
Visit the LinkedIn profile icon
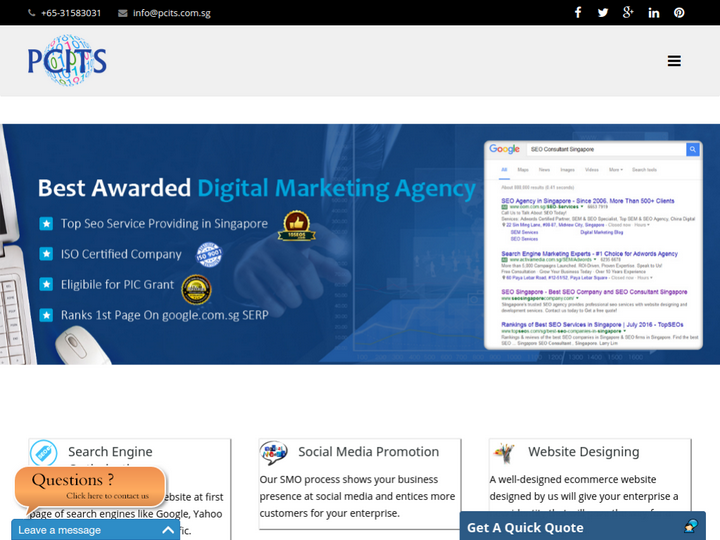[x=654, y=13]
